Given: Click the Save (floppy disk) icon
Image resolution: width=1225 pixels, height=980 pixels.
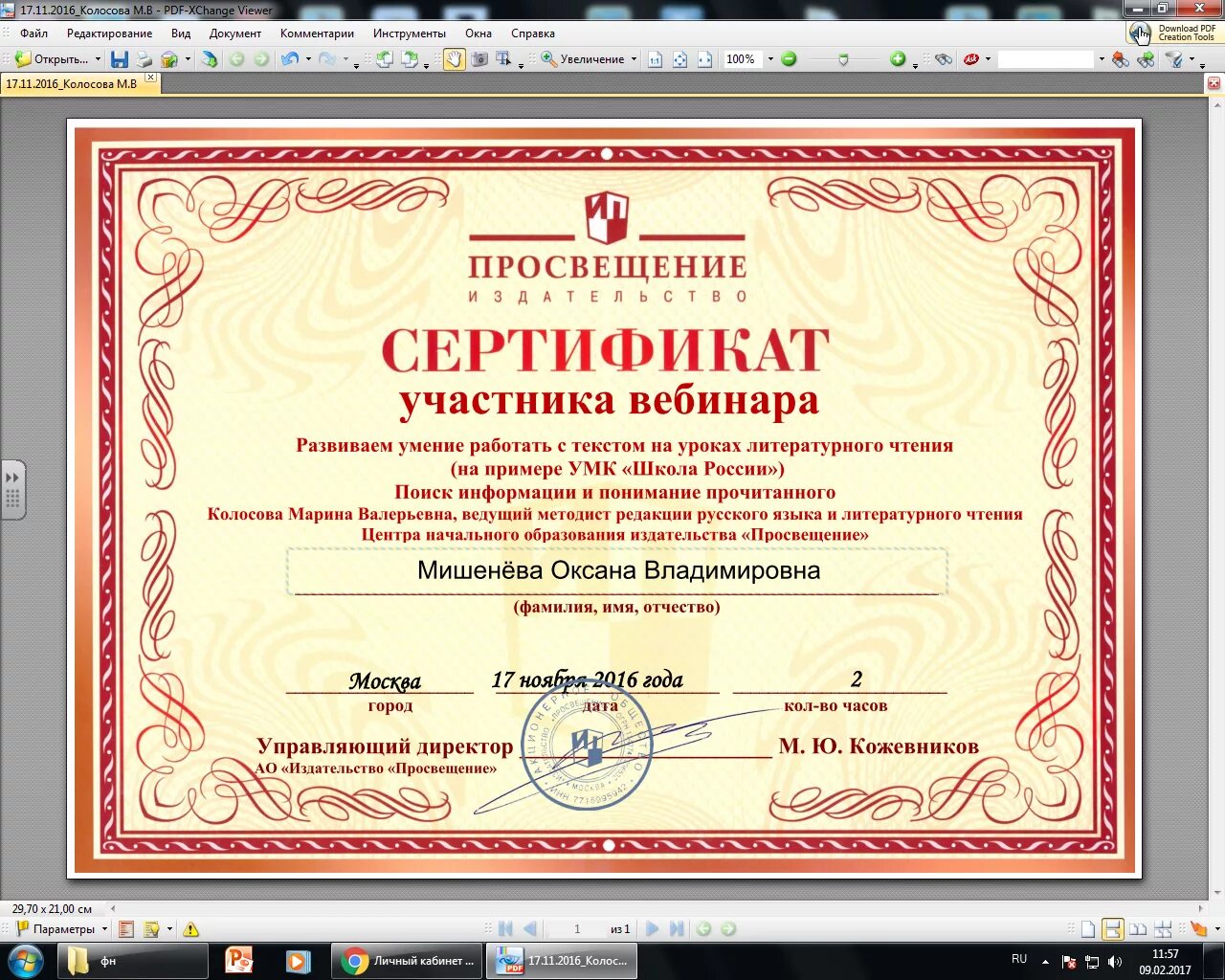Looking at the screenshot, I should click(x=120, y=59).
